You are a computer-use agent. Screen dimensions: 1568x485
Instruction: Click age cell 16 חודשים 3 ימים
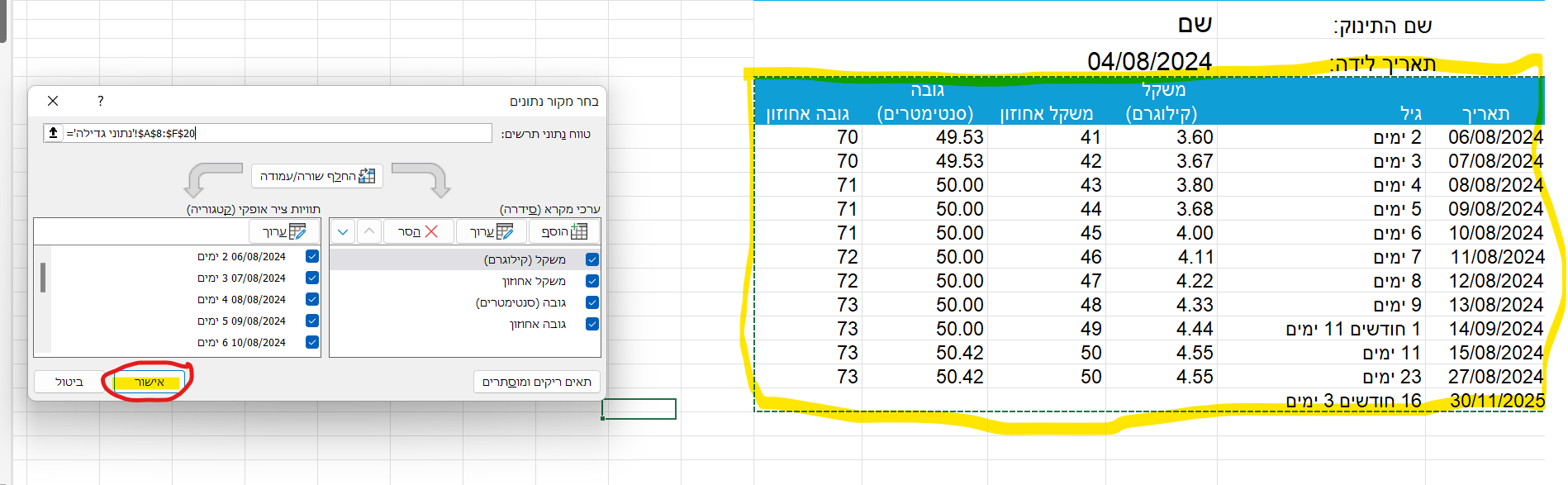click(1353, 401)
